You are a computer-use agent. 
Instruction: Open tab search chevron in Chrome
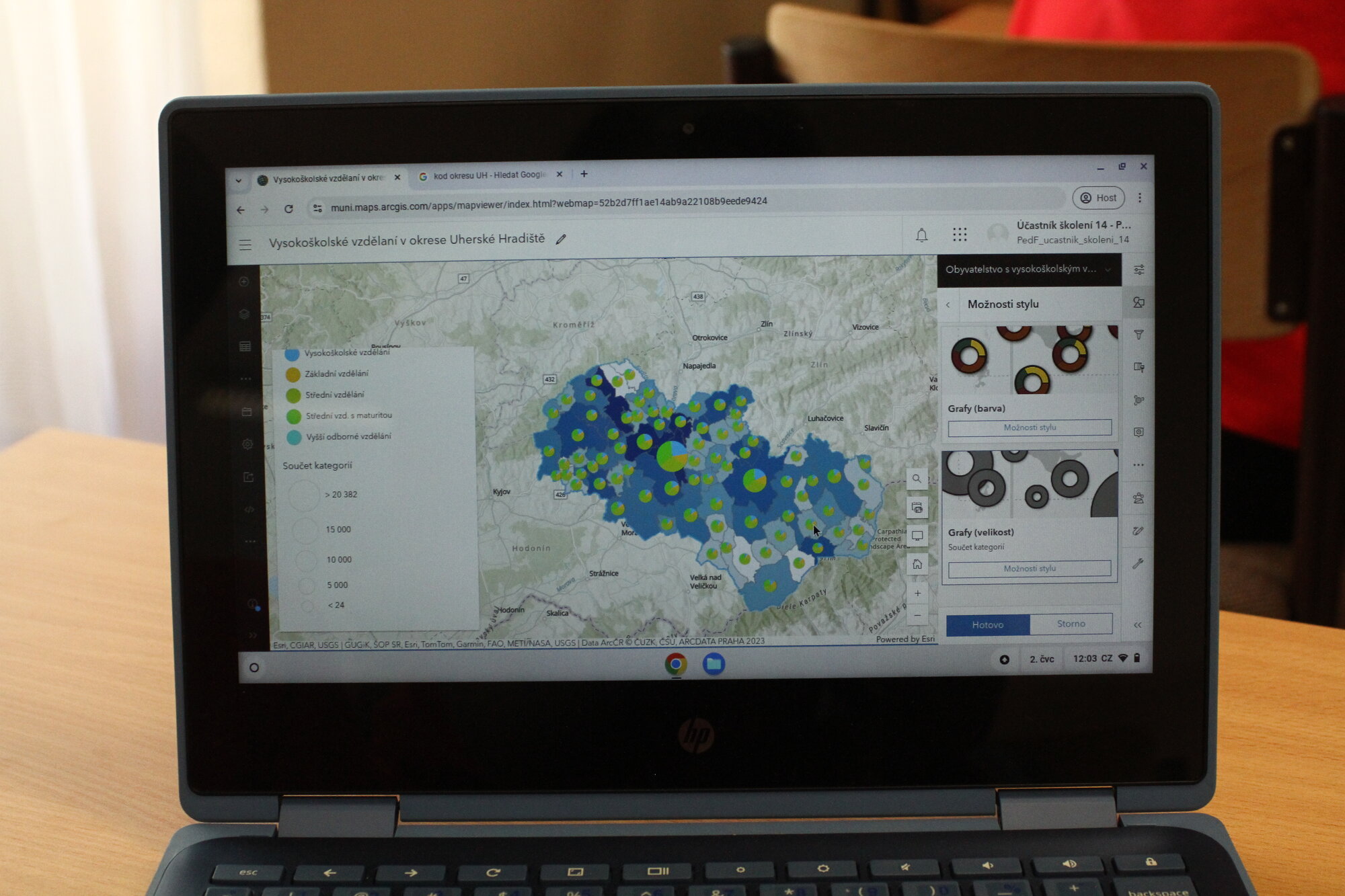point(238,180)
